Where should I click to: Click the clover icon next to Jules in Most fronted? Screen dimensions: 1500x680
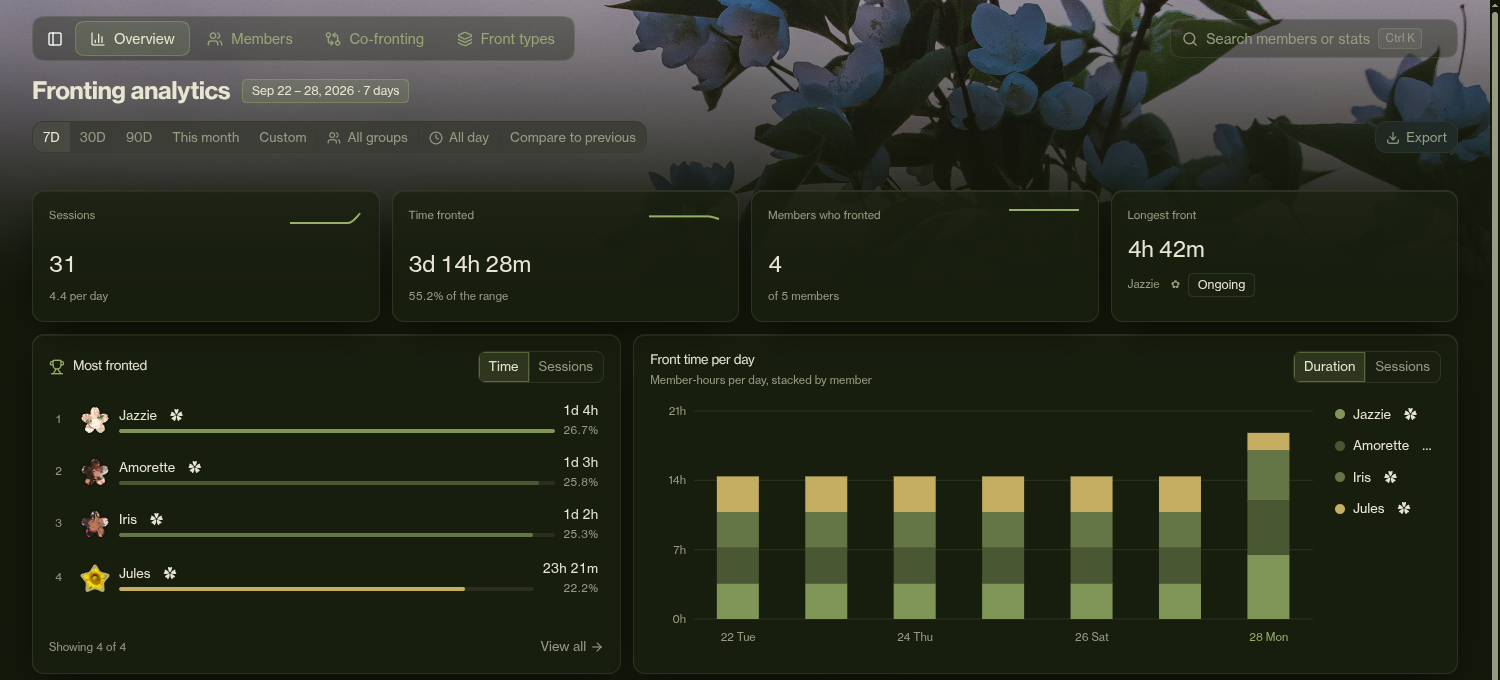[170, 573]
